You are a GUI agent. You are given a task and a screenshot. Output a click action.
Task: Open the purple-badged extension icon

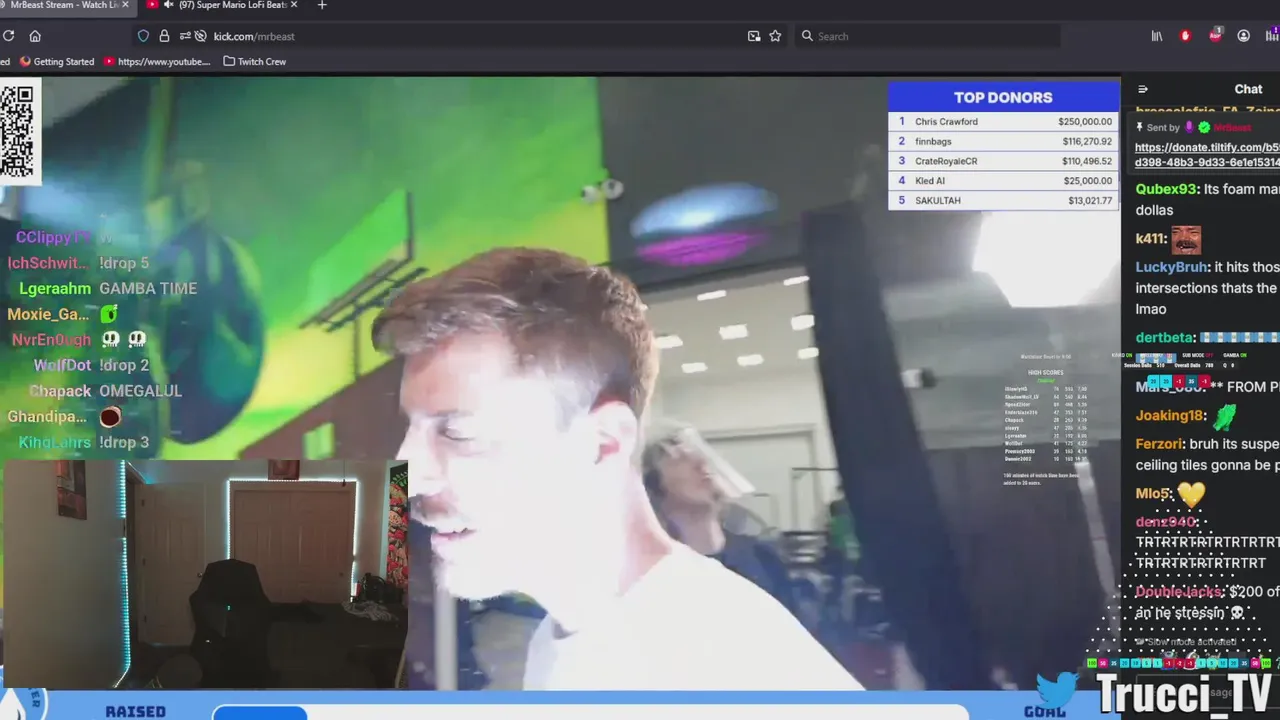click(1272, 36)
